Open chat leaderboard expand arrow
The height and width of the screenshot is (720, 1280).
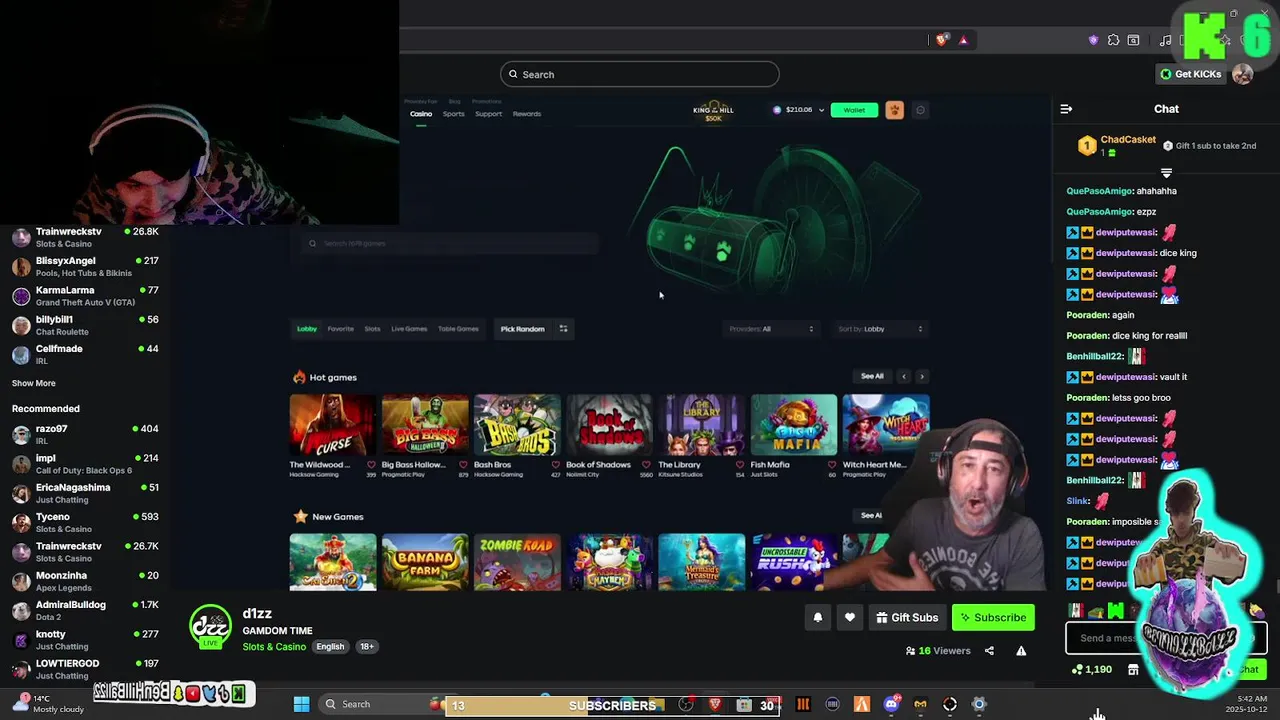point(1166,173)
